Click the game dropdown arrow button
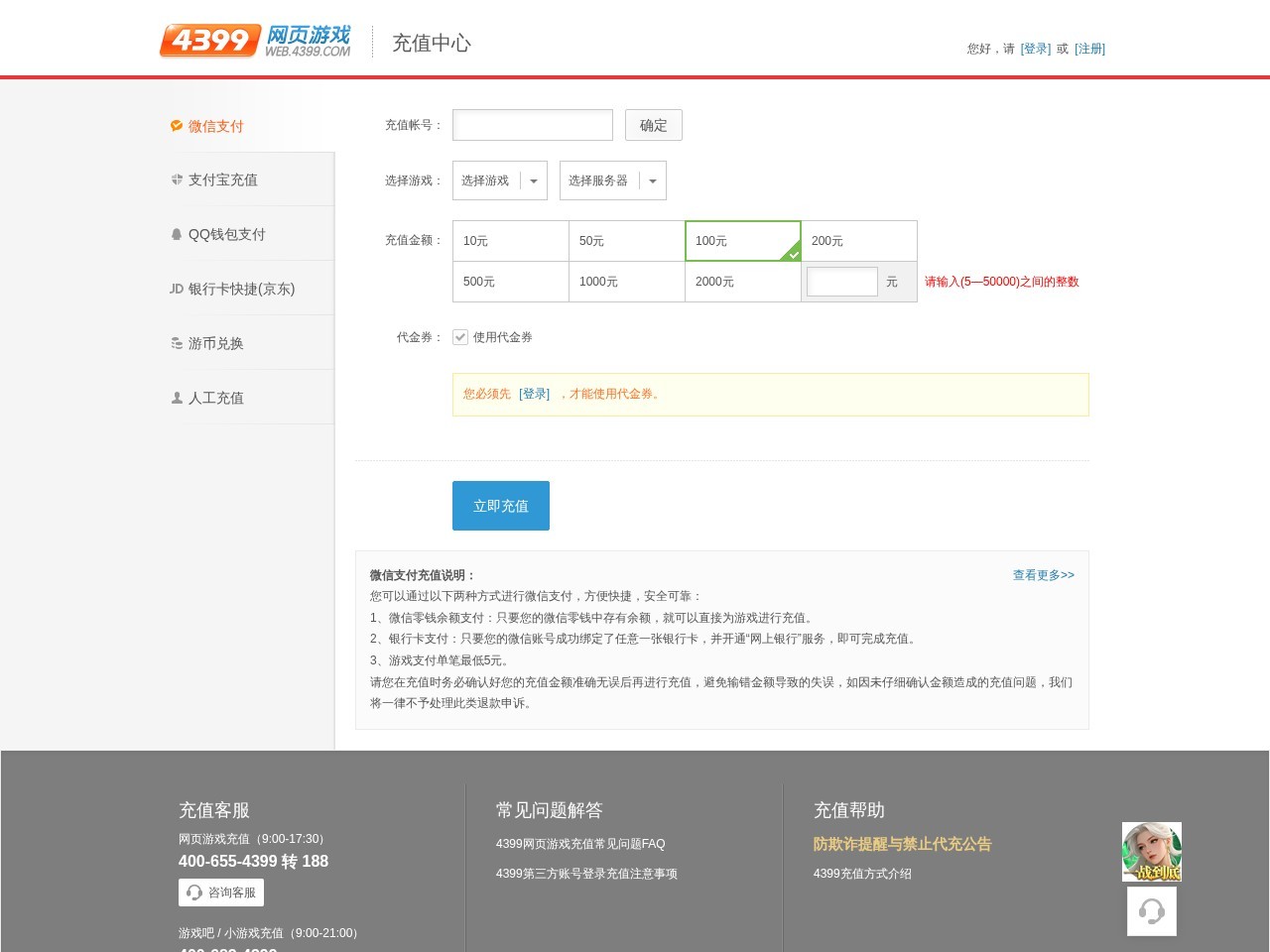The width and height of the screenshot is (1270, 952). pos(534,180)
